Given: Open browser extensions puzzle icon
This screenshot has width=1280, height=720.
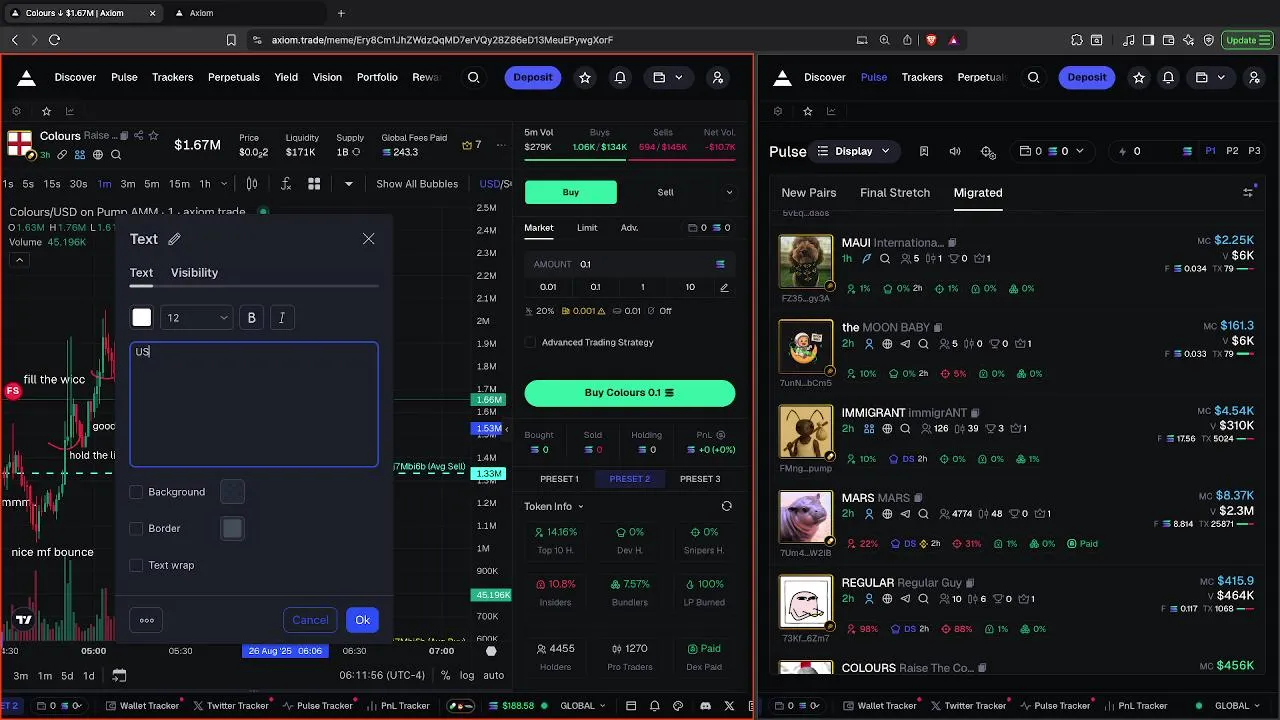Looking at the screenshot, I should coord(1077,40).
